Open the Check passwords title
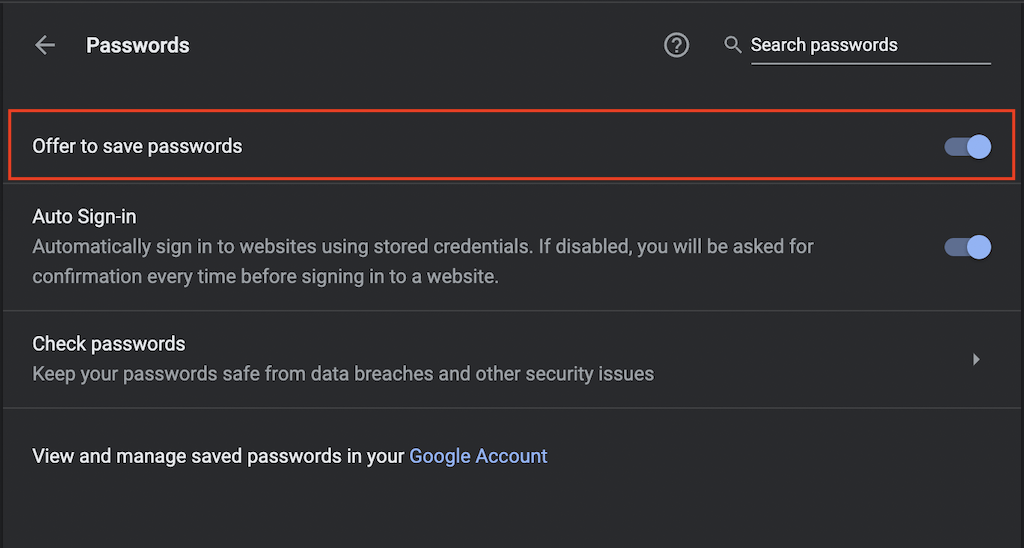Image resolution: width=1024 pixels, height=548 pixels. point(109,344)
